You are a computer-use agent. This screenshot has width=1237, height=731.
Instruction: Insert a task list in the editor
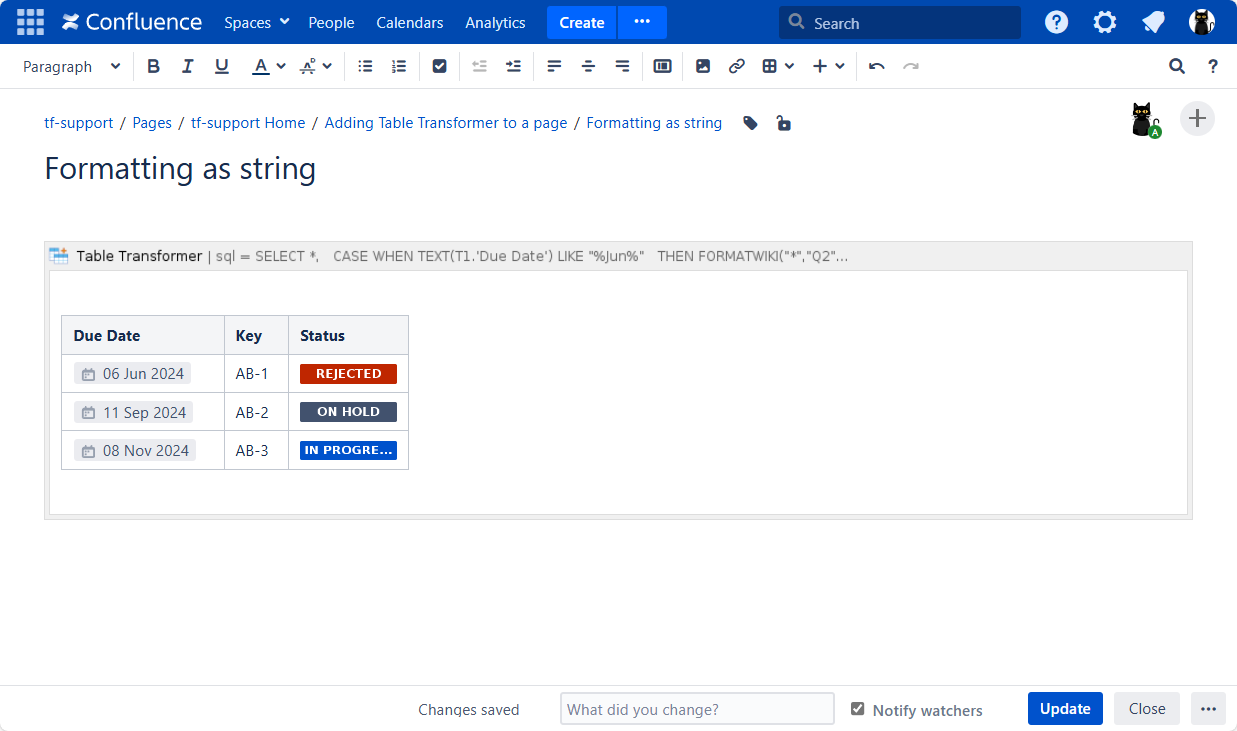(x=439, y=66)
